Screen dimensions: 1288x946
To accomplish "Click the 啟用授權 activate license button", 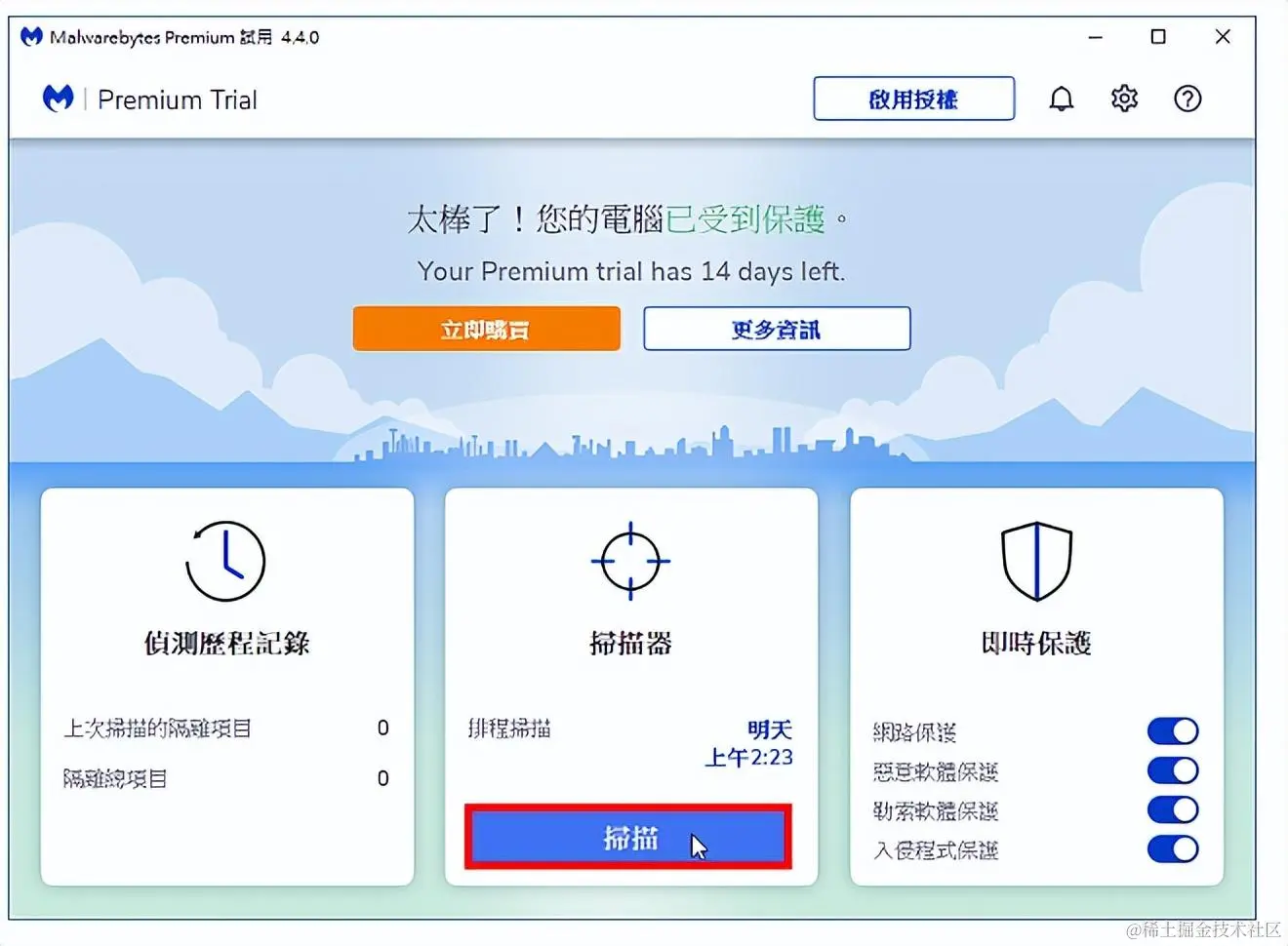I will [x=914, y=99].
